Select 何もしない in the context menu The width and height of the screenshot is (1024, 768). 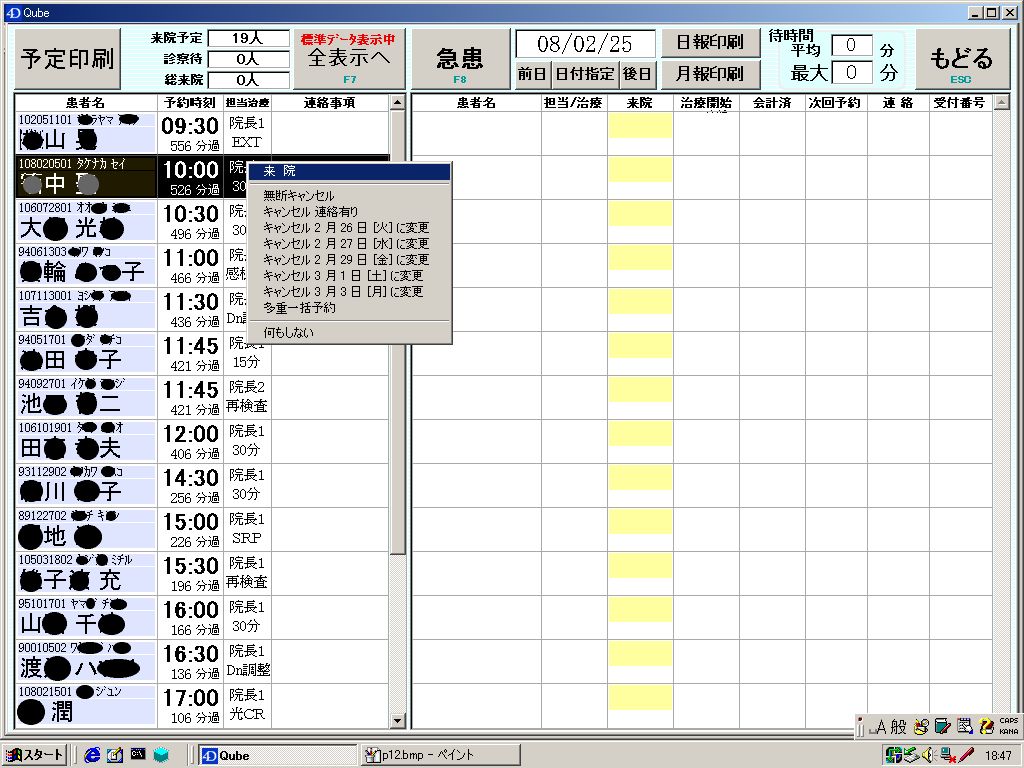pyautogui.click(x=288, y=332)
